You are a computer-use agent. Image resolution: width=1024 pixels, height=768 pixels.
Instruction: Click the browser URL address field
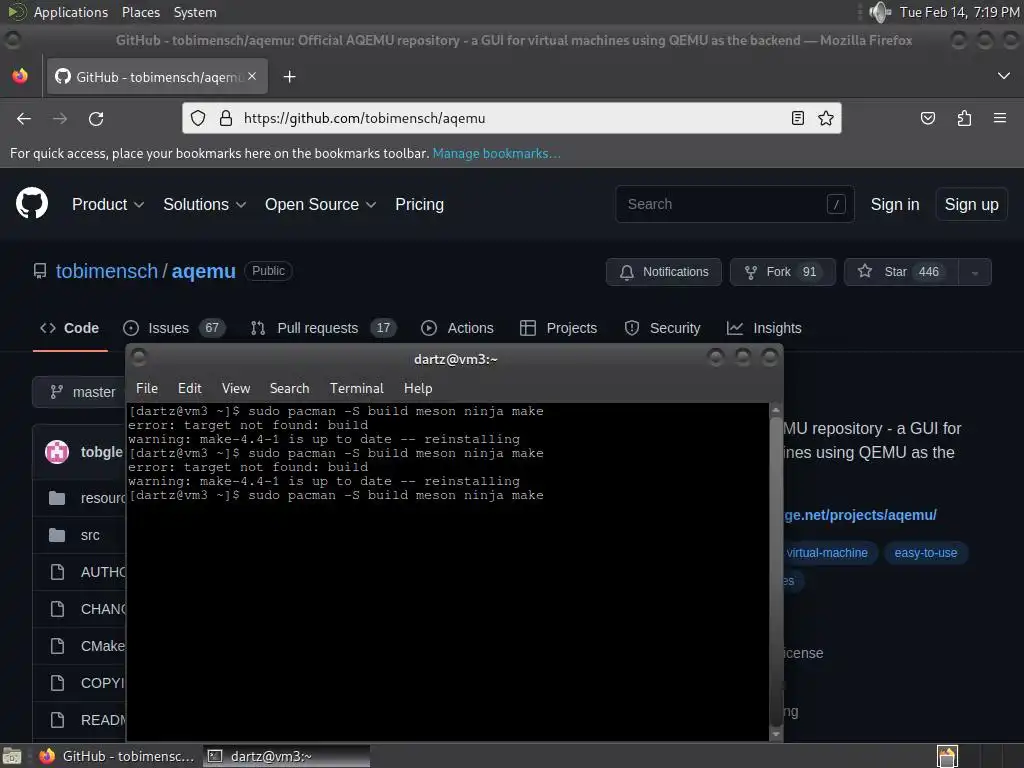(511, 118)
